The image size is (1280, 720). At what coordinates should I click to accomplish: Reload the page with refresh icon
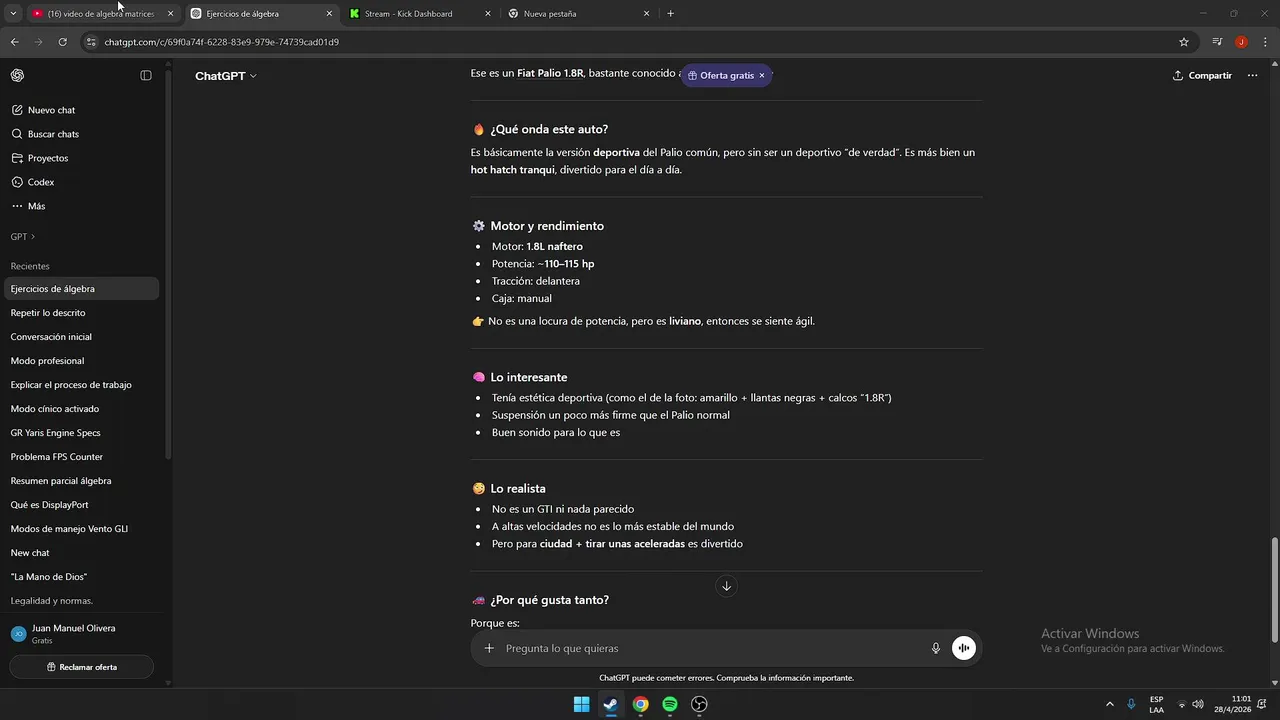click(62, 42)
